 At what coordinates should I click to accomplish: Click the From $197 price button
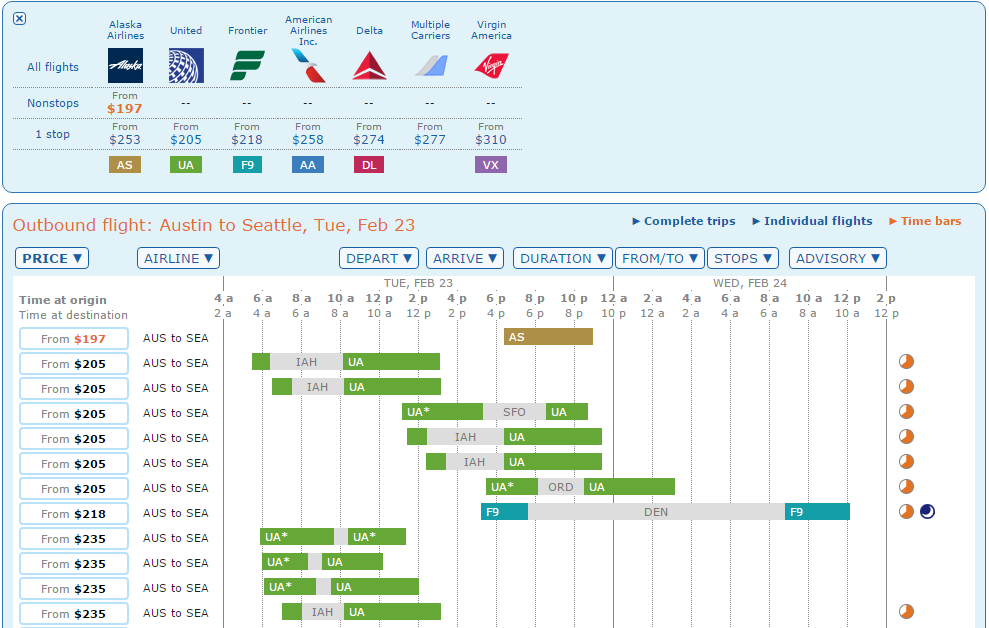click(74, 339)
